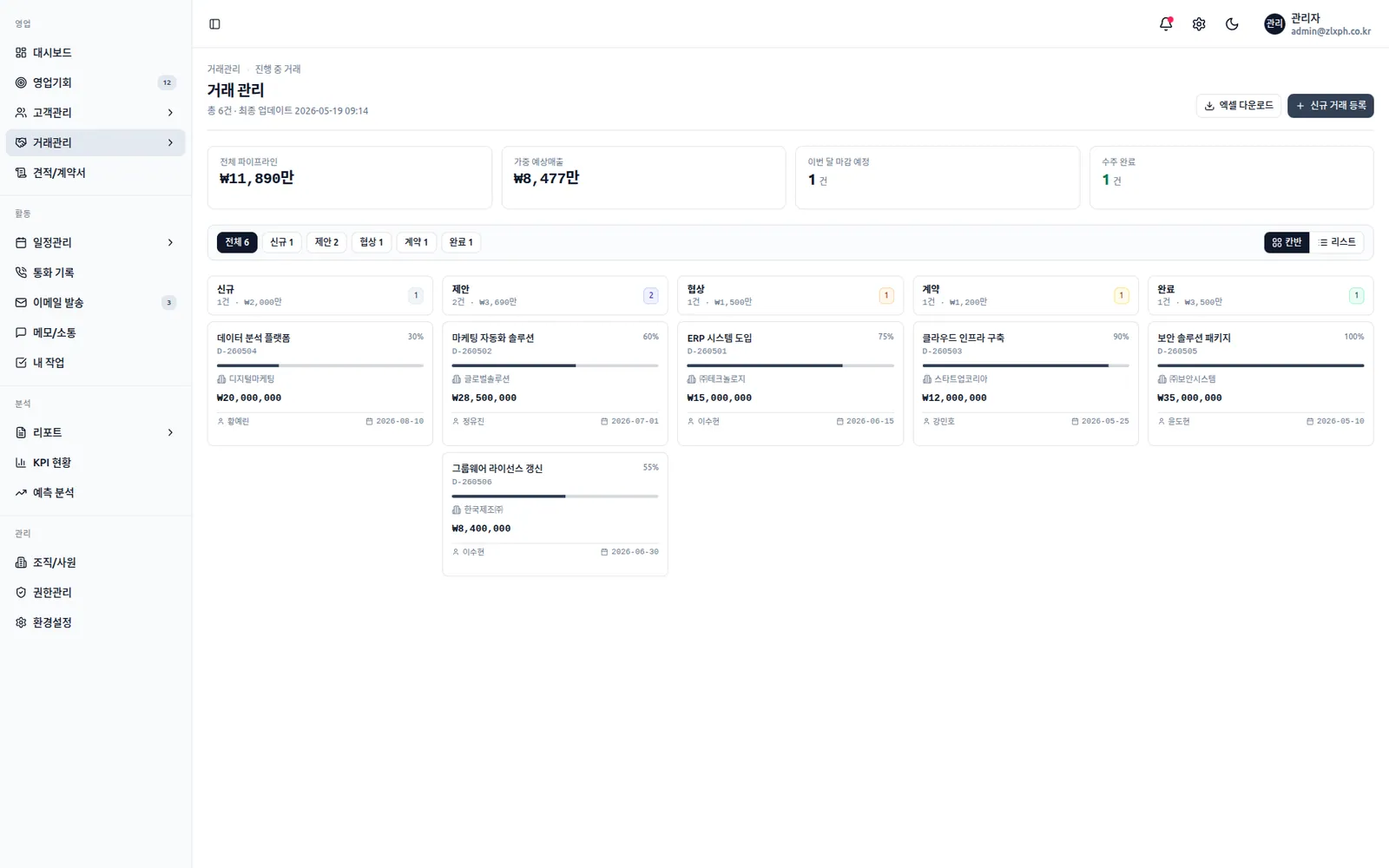Expand the 리포트 submenu chevron
Viewport: 1389px width, 868px height.
point(170,432)
